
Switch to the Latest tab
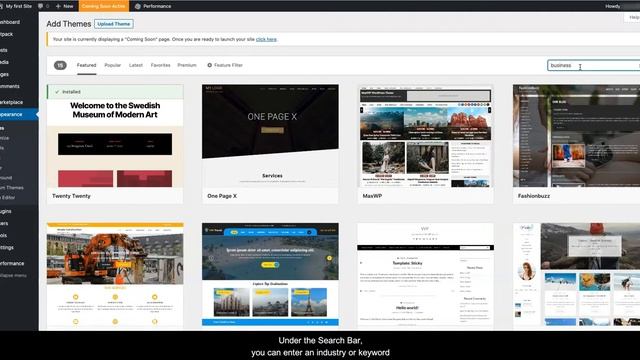[x=136, y=65]
